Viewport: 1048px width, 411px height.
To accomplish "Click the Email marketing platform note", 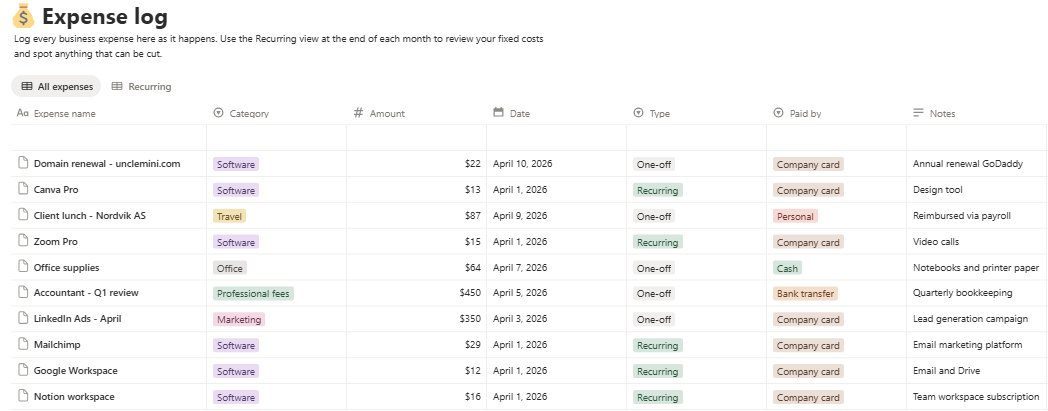I will (x=968, y=345).
